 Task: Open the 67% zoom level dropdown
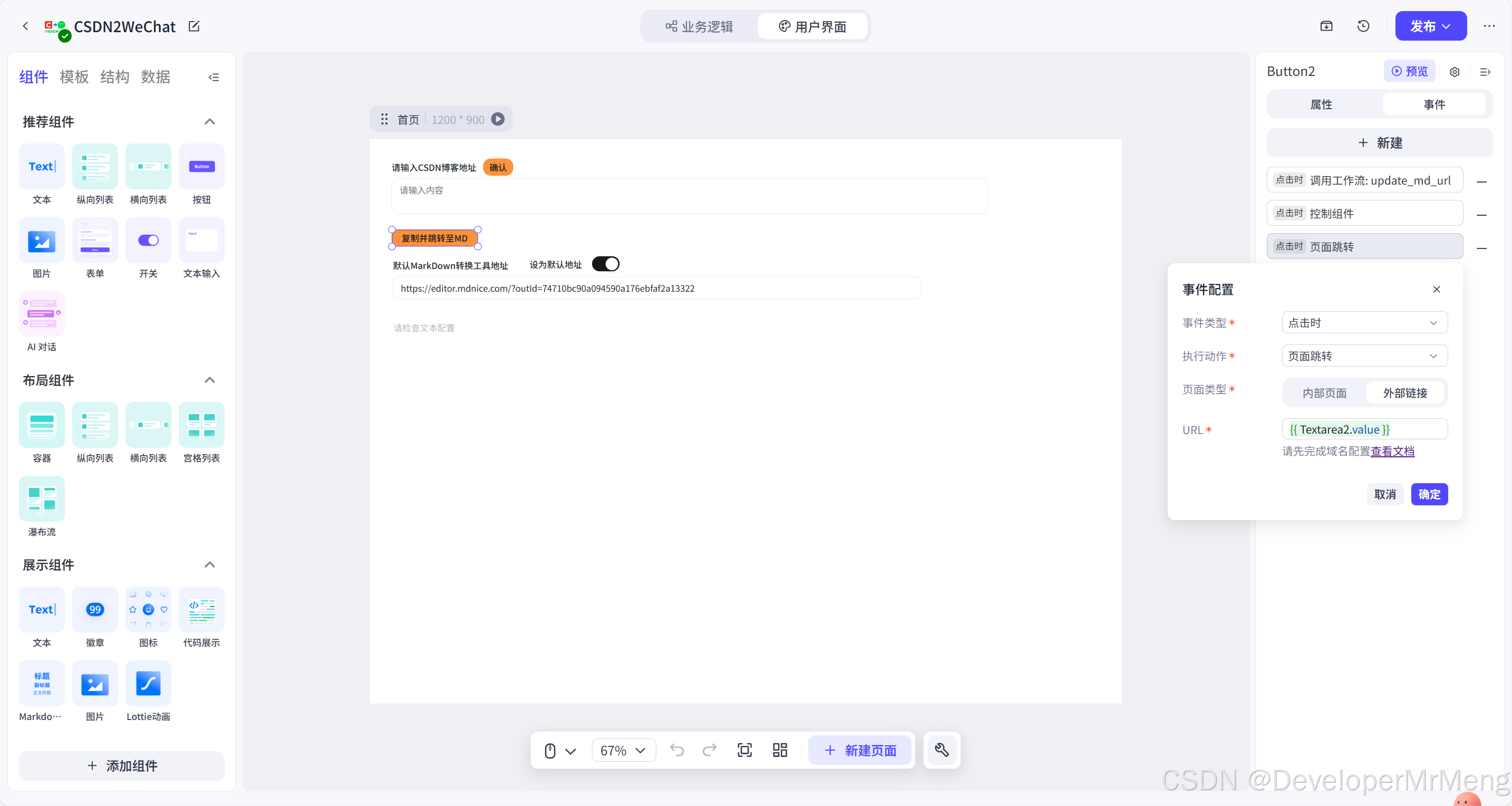(623, 750)
